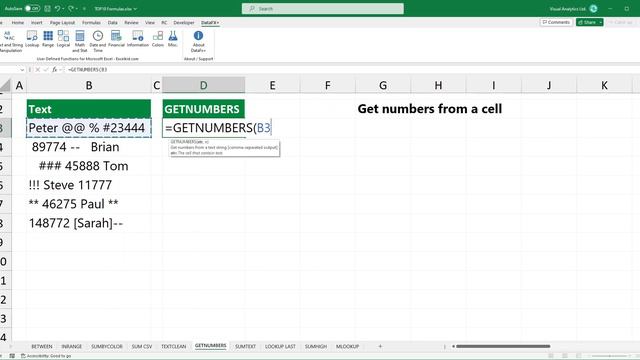Click the green Share button

(587, 22)
